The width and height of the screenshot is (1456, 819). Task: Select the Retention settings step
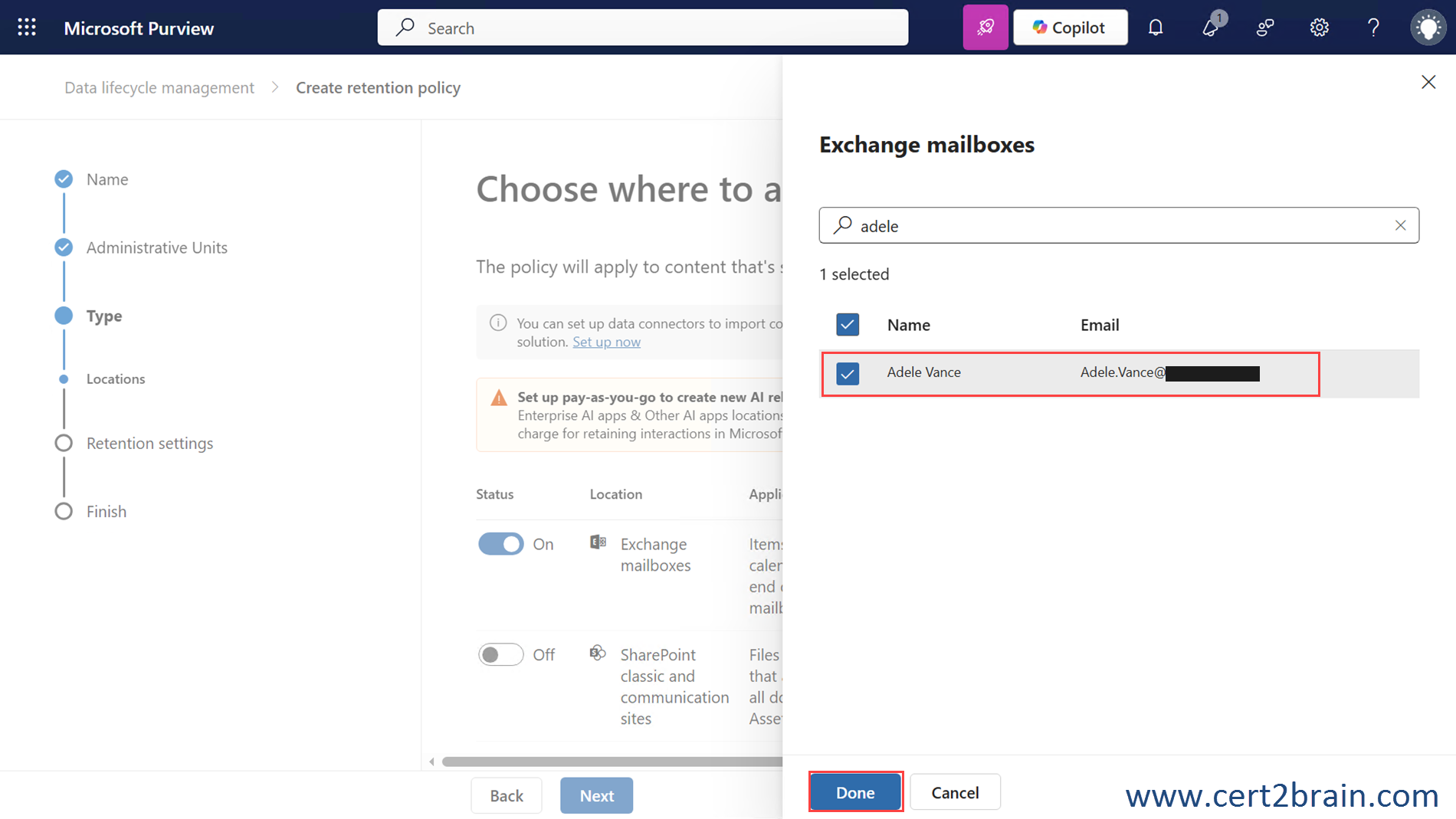click(149, 444)
